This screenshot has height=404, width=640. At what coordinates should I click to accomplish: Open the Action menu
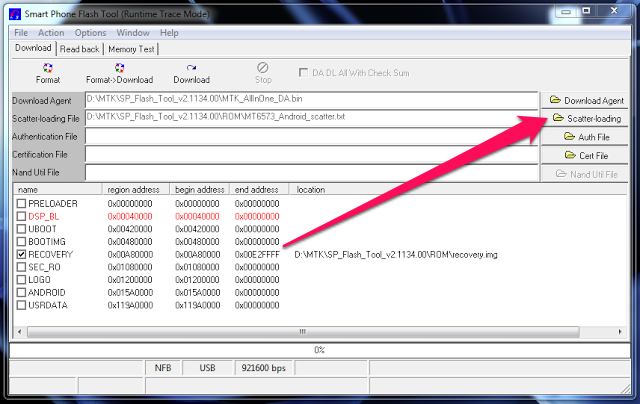pos(51,33)
